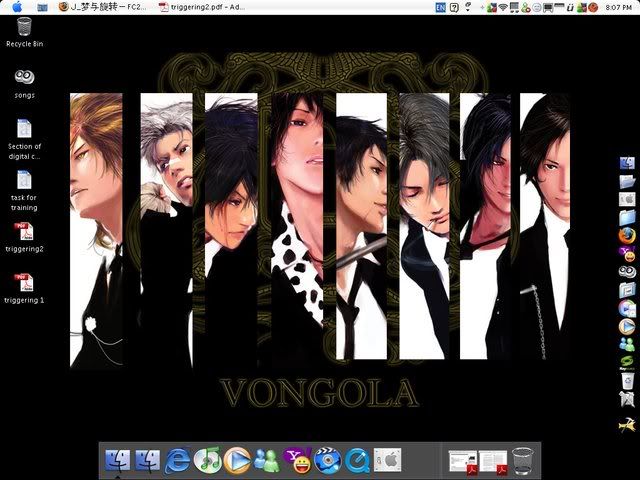The height and width of the screenshot is (480, 640).
Task: Open the EN language indicator
Action: pyautogui.click(x=440, y=7)
